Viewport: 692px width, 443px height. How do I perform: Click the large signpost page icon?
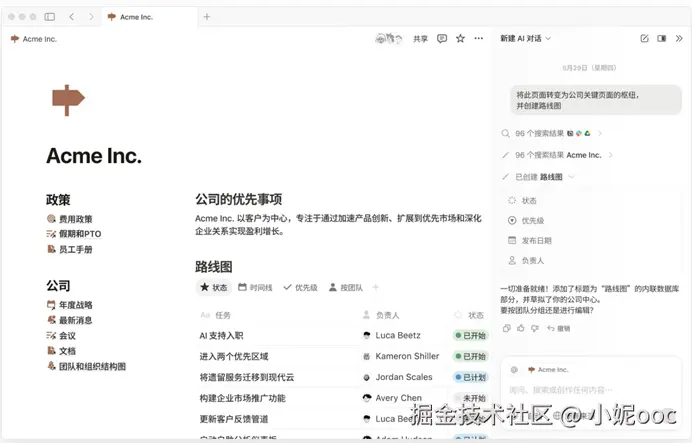(68, 100)
